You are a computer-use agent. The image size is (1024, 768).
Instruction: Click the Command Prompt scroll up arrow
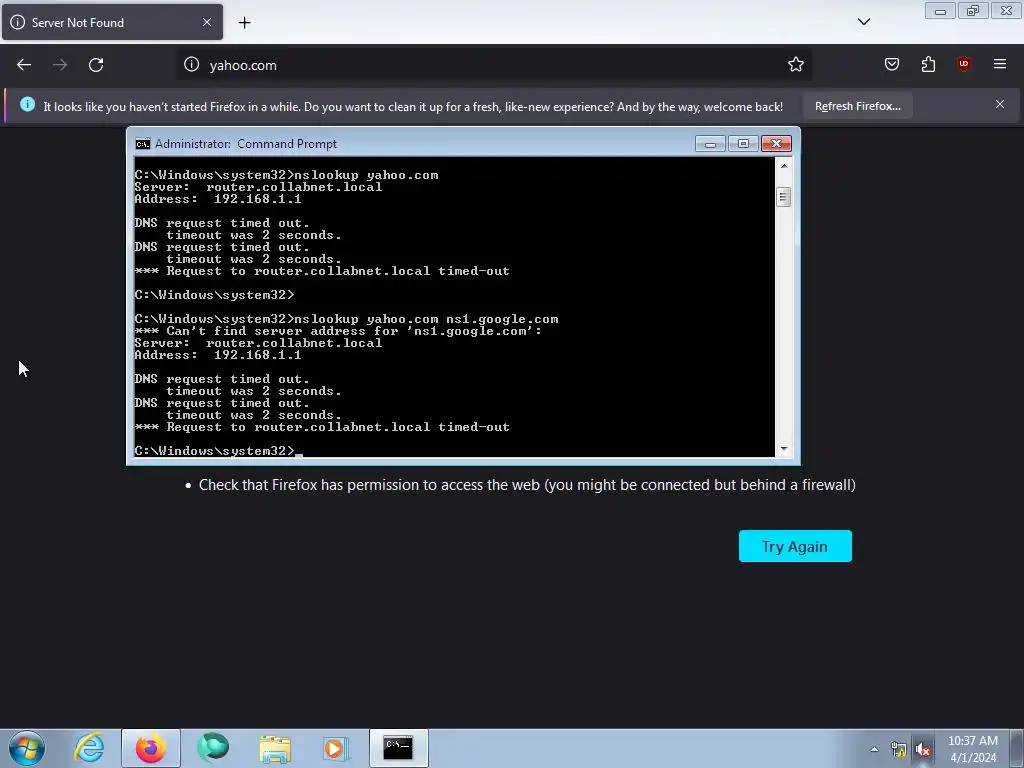[x=784, y=166]
